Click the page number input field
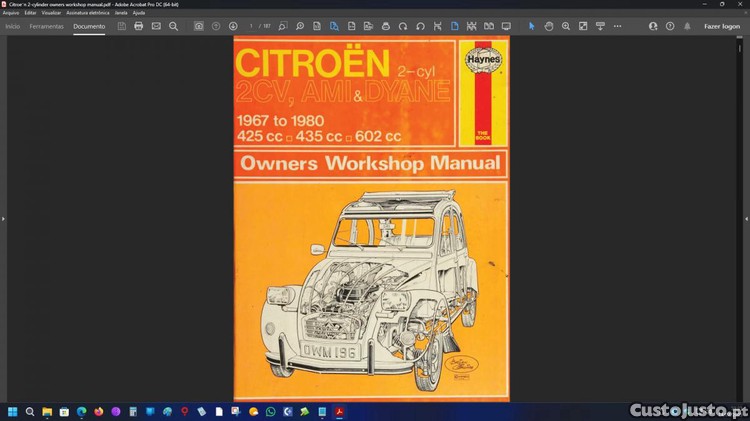Image resolution: width=750 pixels, height=421 pixels. pos(253,26)
